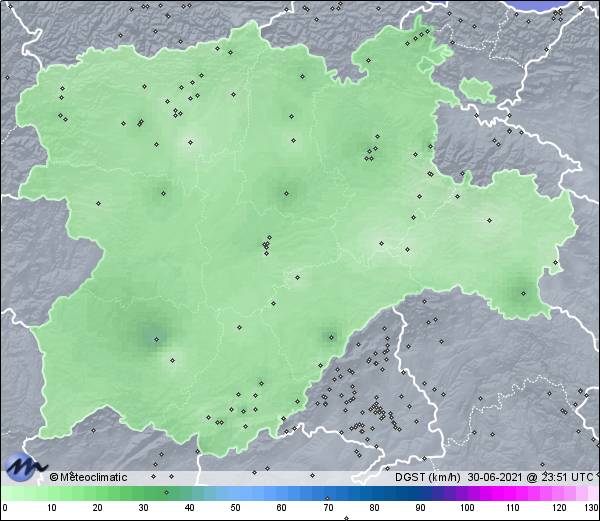This screenshot has width=600, height=521.
Task: Click scale label 90
Action: tap(420, 508)
